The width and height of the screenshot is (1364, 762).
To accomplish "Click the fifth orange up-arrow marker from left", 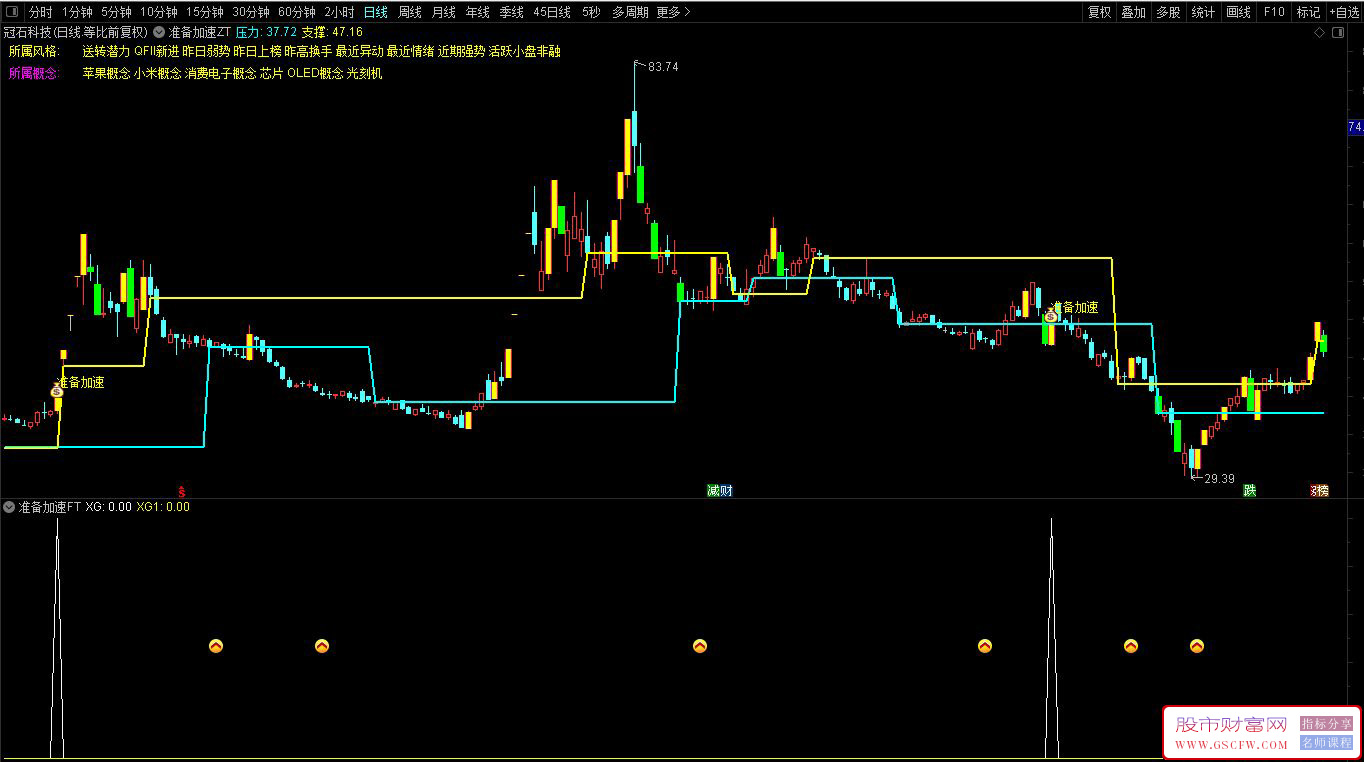I will click(x=1131, y=646).
